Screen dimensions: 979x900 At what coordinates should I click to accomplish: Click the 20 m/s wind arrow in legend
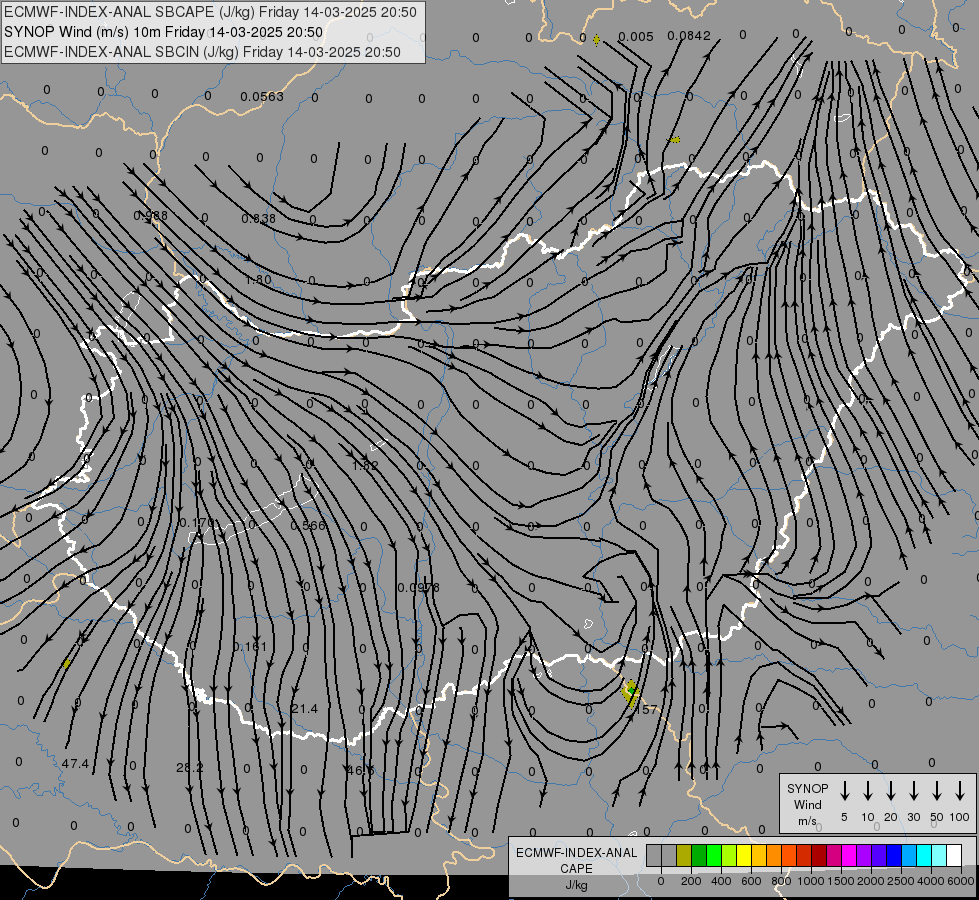pos(891,791)
